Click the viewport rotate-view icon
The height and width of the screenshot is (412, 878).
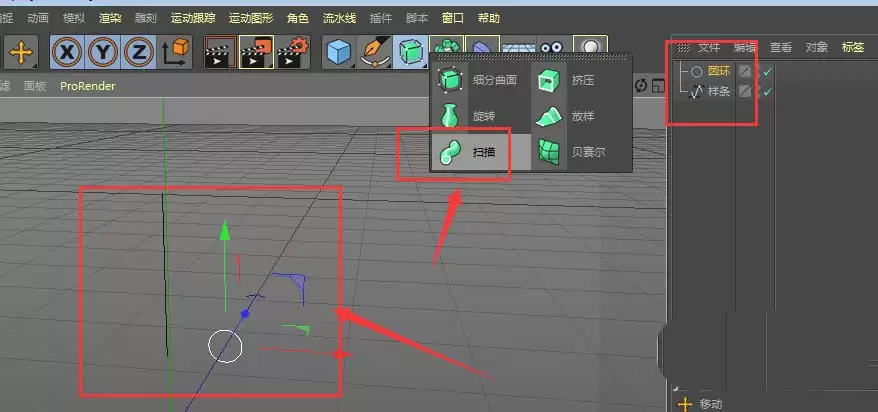click(642, 86)
